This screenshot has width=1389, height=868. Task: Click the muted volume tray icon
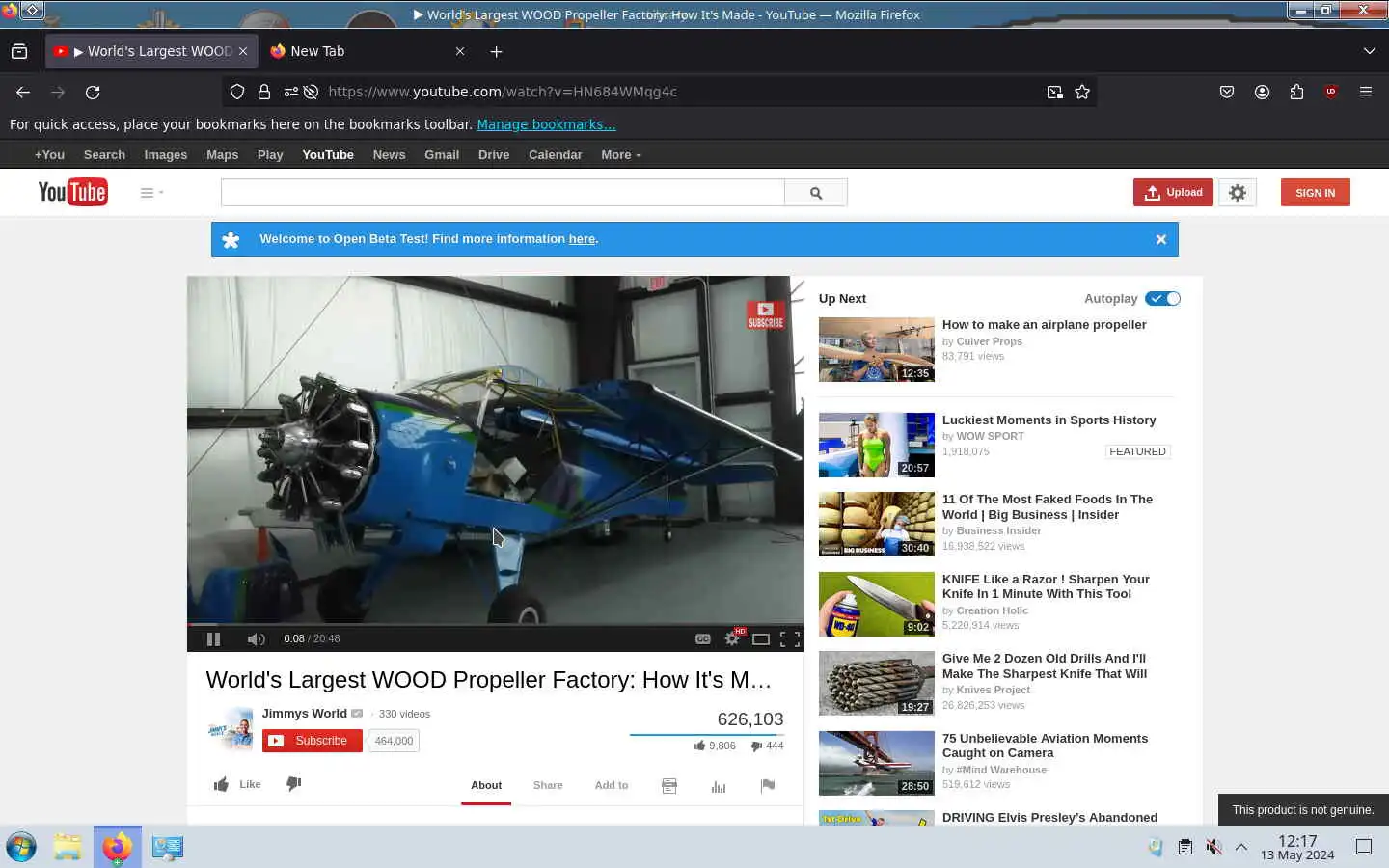tap(1213, 847)
